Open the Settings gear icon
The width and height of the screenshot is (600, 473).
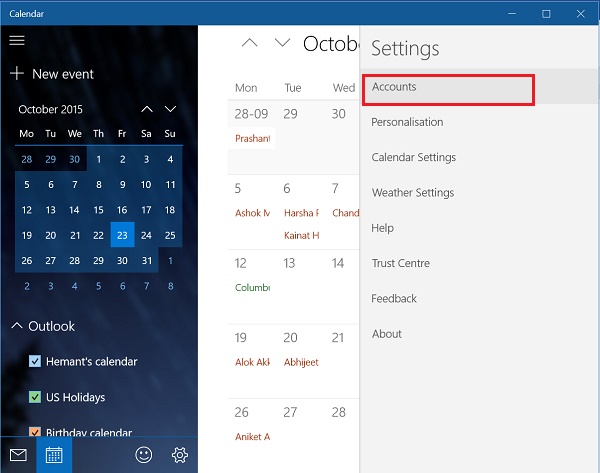tap(180, 455)
